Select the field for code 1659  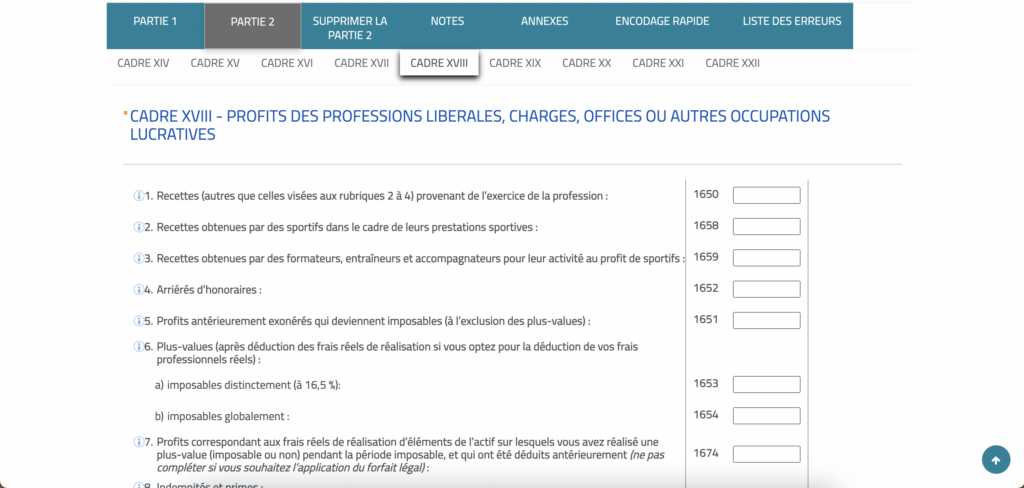(x=767, y=258)
